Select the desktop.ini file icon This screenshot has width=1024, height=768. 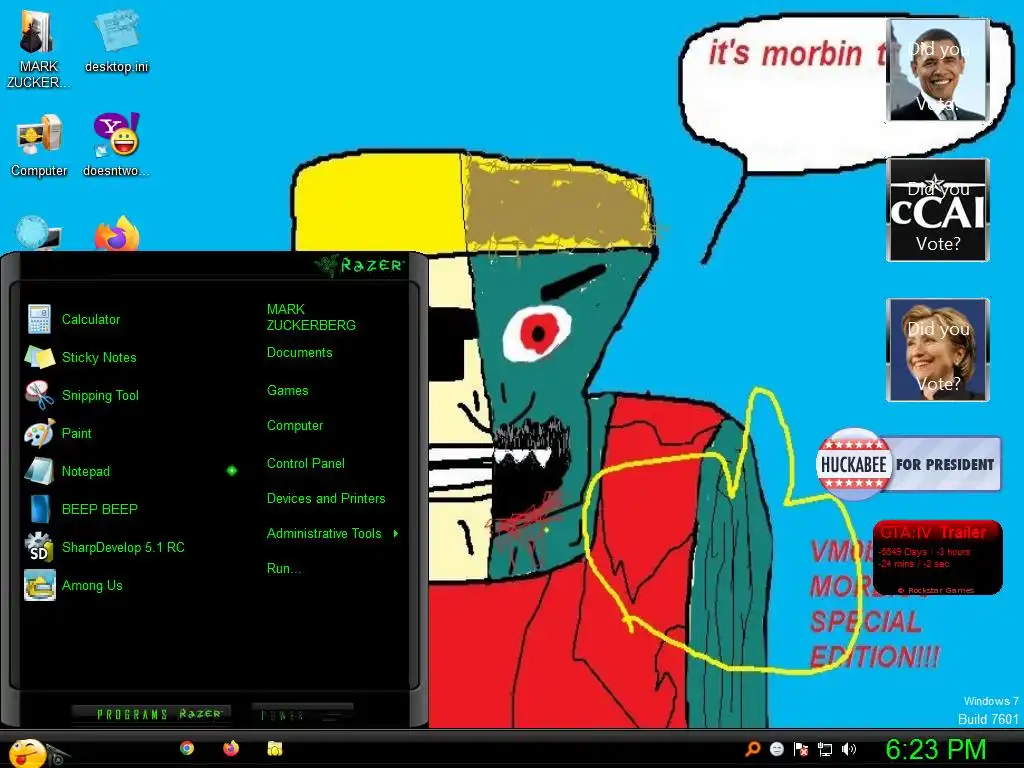[x=116, y=41]
